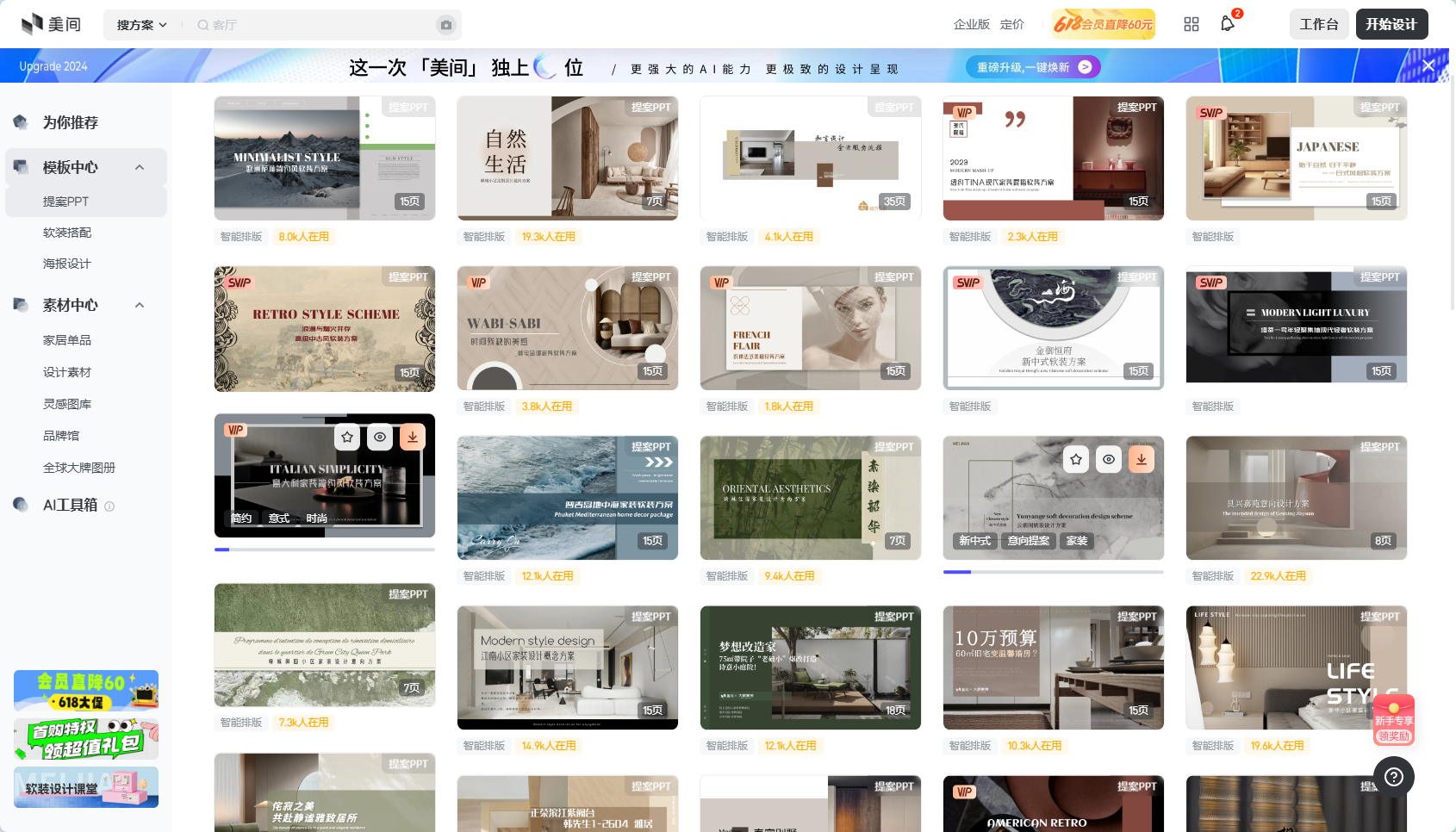Screen dimensions: 1456x832
Task: Open 10万预算 template thumbnail
Action: 1054,667
